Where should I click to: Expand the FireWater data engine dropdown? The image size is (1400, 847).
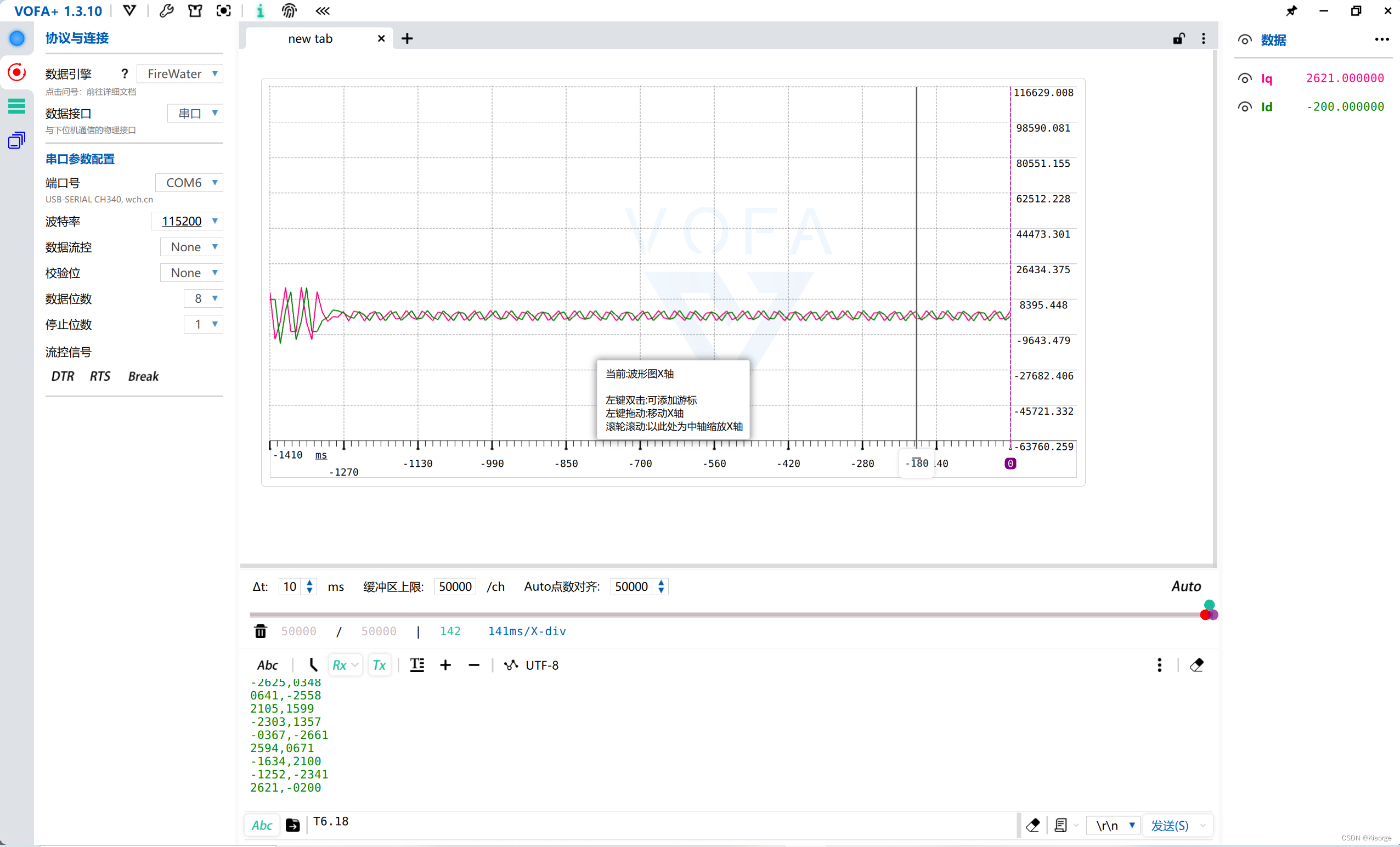pos(180,74)
